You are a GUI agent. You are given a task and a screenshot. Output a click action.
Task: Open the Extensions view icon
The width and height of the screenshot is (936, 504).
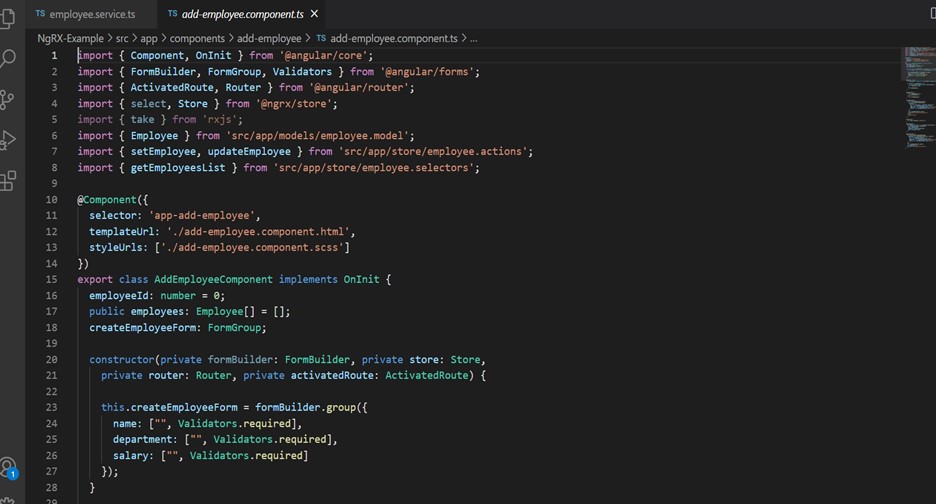(9, 180)
